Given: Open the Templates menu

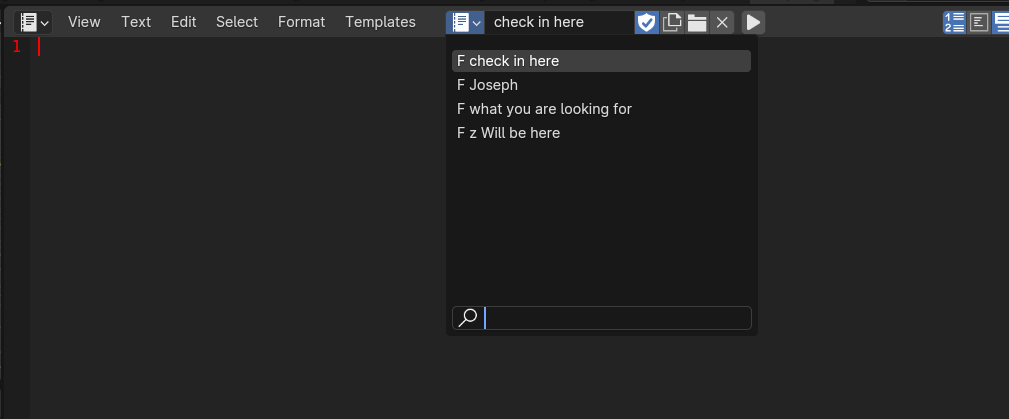Looking at the screenshot, I should coord(380,22).
